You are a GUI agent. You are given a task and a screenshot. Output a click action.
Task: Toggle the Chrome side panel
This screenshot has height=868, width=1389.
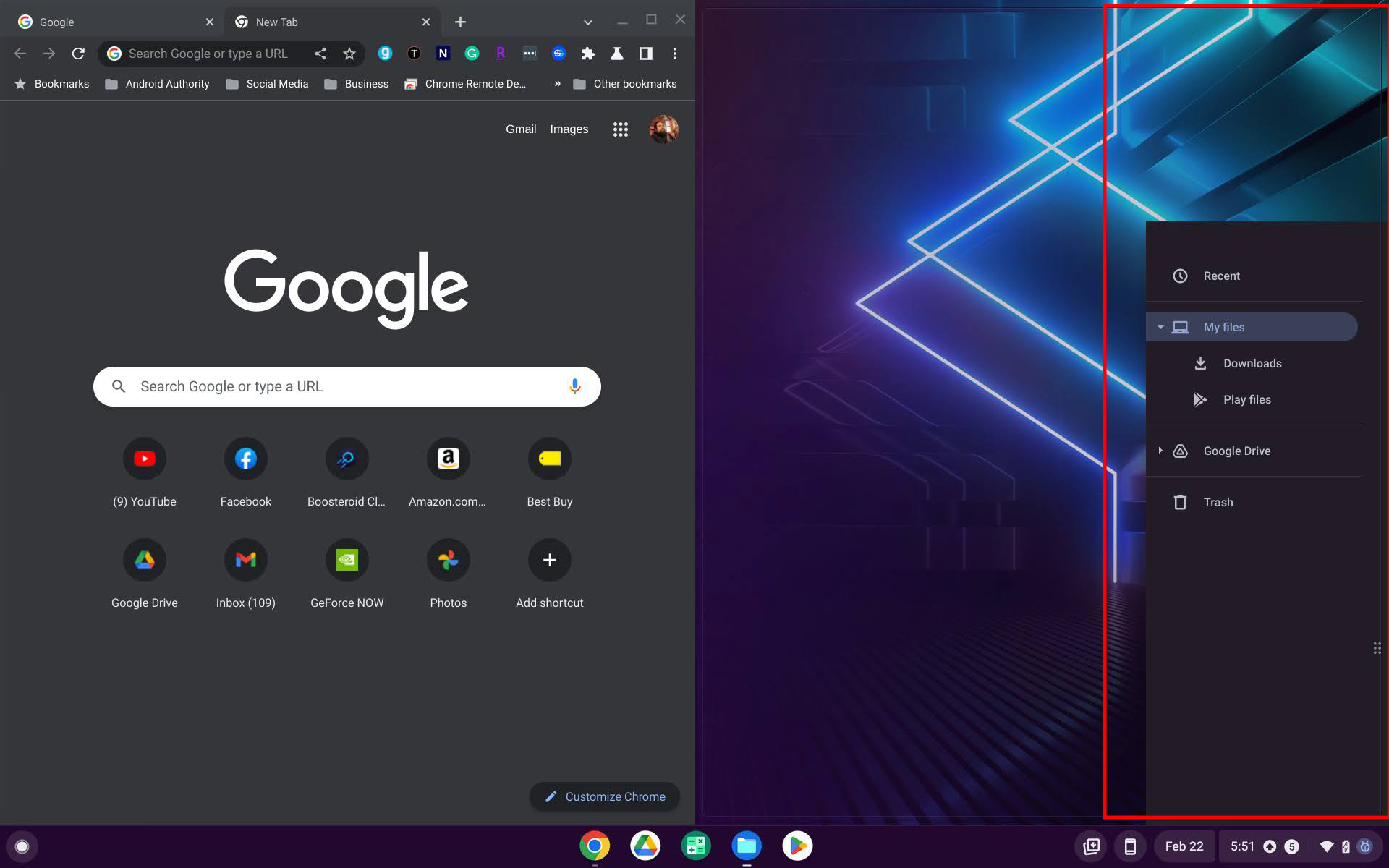click(x=645, y=54)
